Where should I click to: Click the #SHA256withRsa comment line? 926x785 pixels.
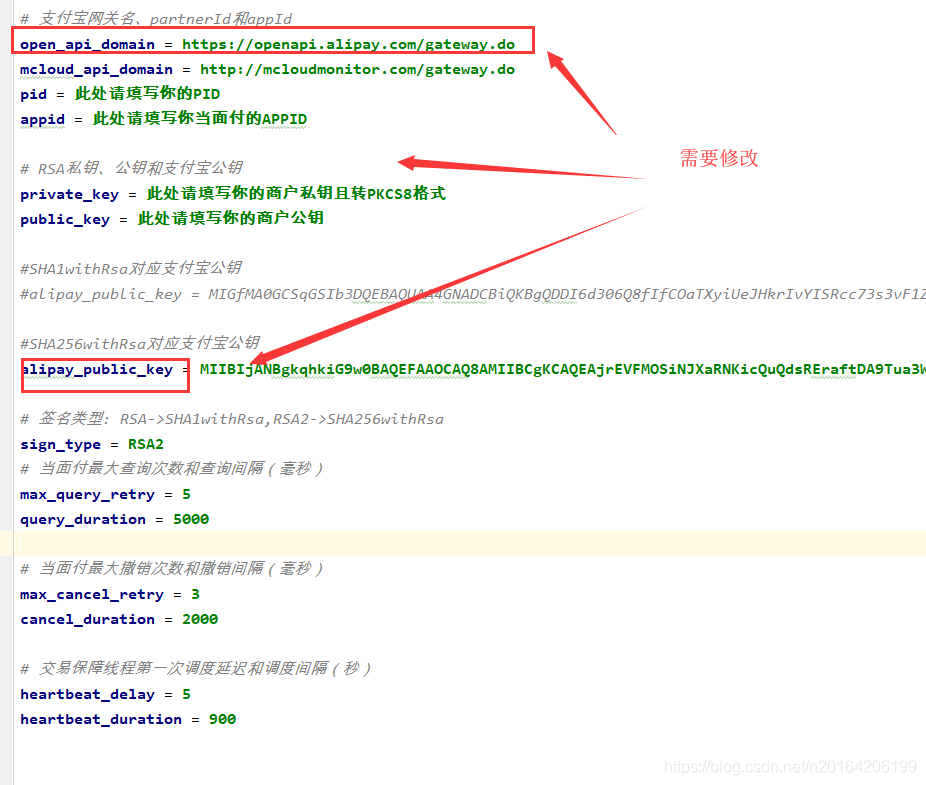point(139,343)
